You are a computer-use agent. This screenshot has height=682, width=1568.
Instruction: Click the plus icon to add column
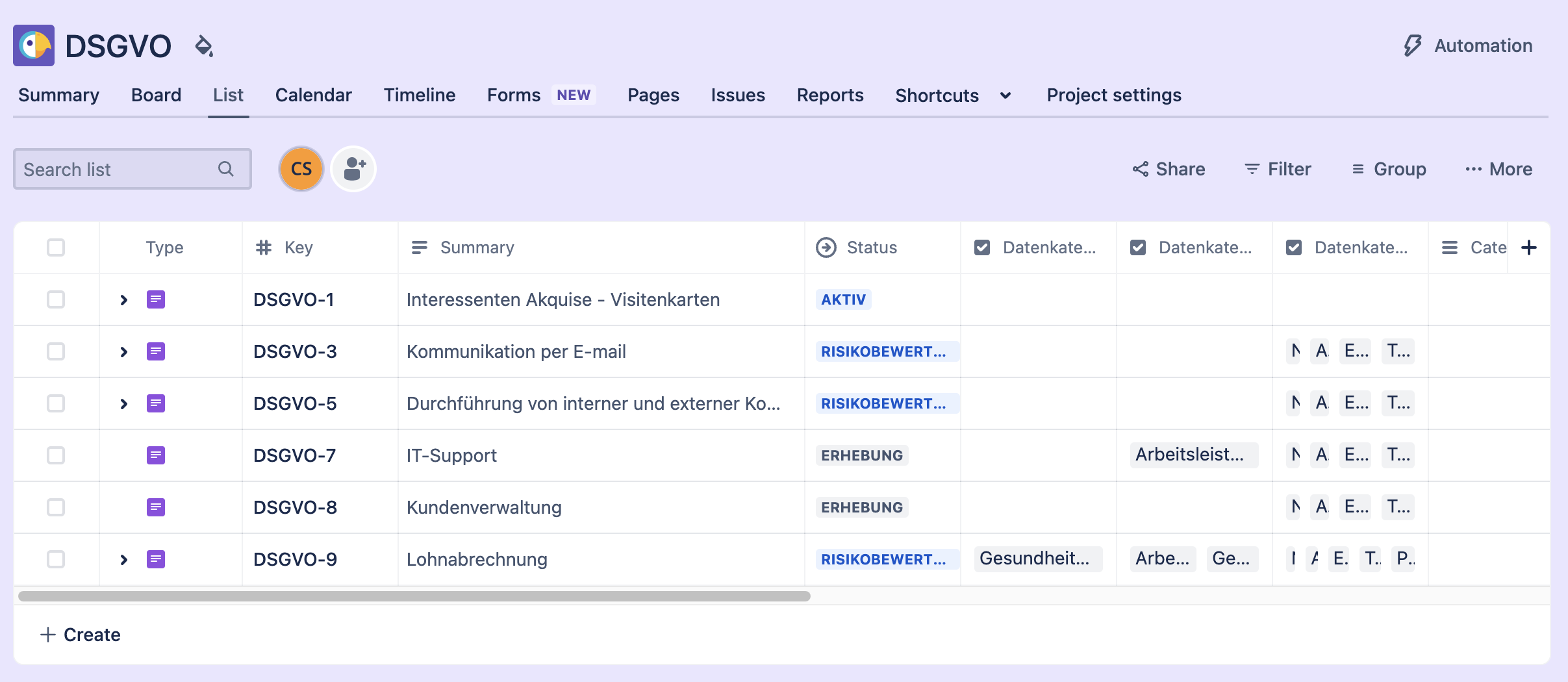pyautogui.click(x=1529, y=247)
